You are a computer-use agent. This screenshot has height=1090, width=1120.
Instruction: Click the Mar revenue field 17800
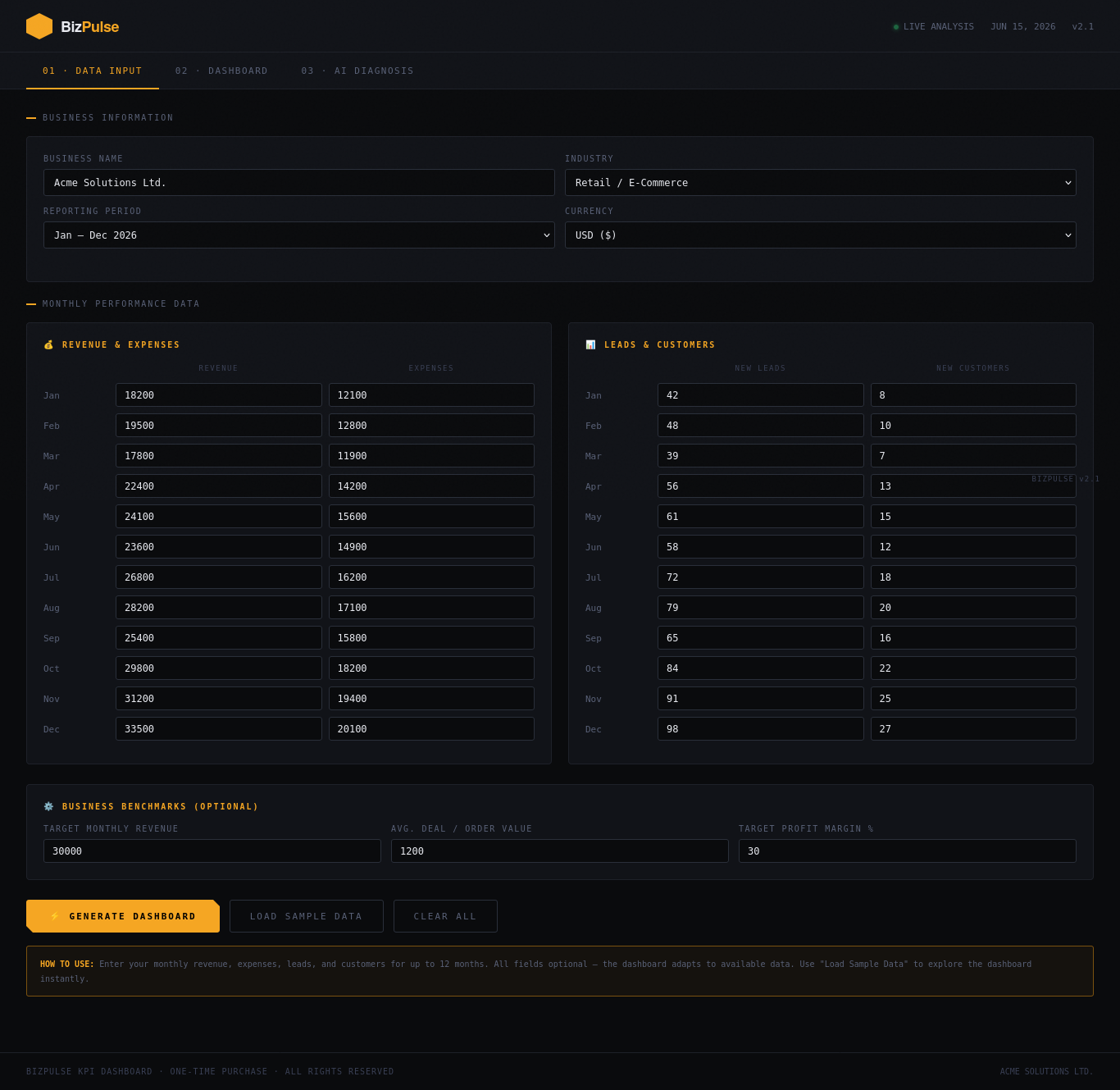click(218, 456)
